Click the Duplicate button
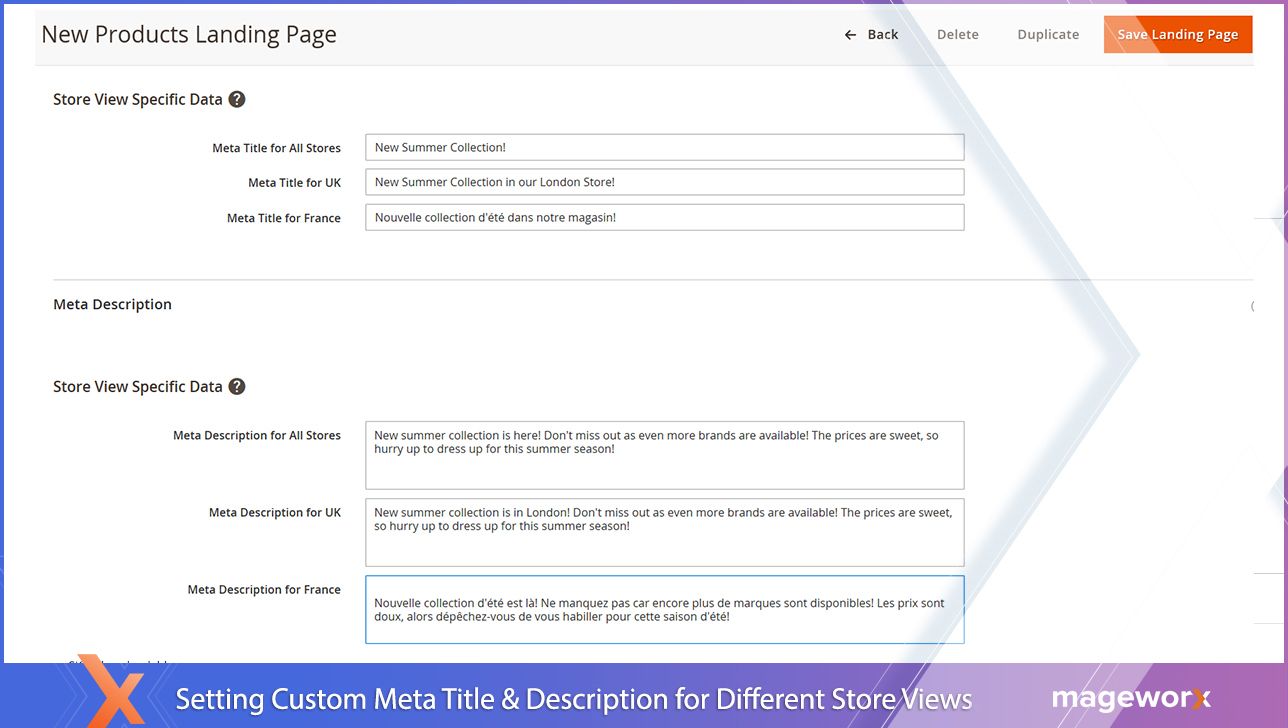Viewport: 1288px width, 728px height. click(x=1047, y=33)
